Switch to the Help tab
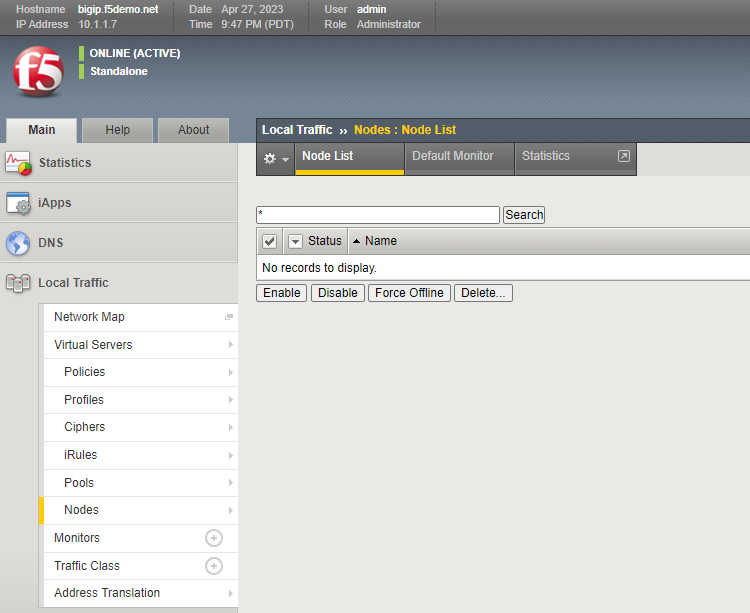 pos(118,130)
